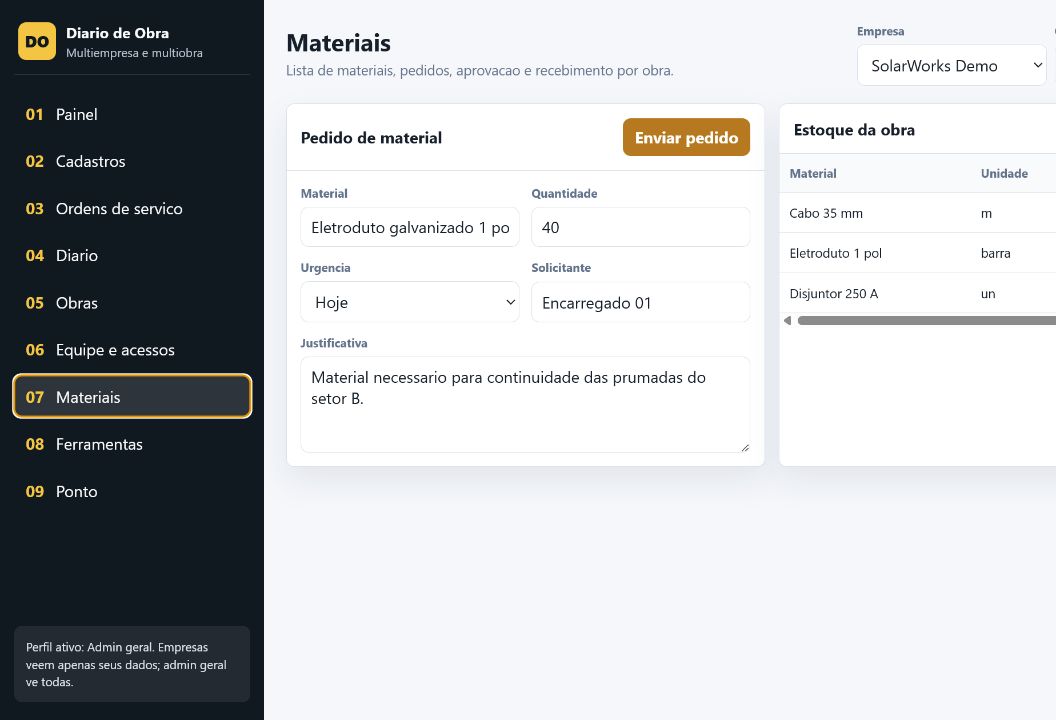Open the Empresa SolarWorks Demo dropdown
Viewport: 1056px width, 720px height.
[x=952, y=65]
